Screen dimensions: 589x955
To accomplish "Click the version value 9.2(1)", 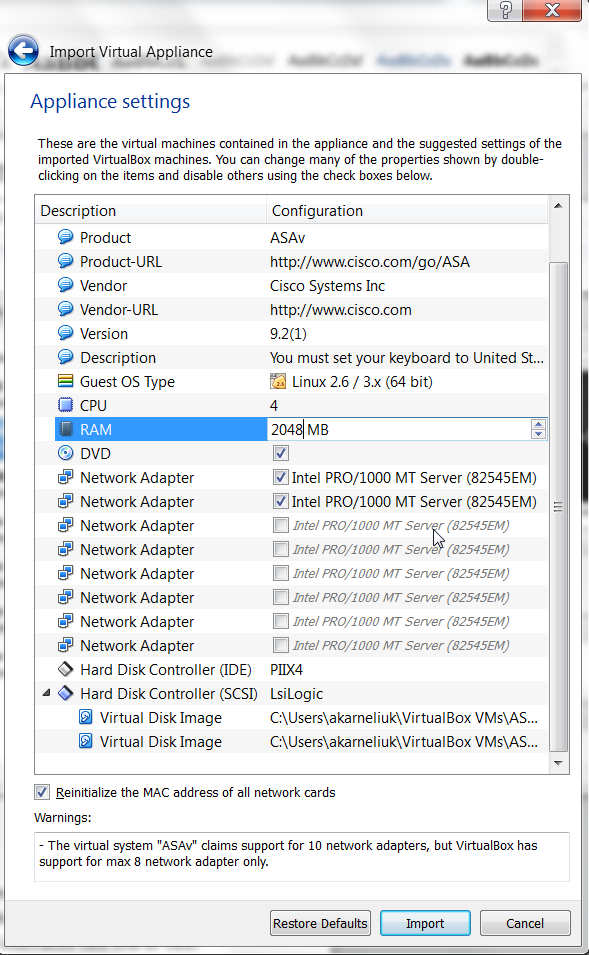I will pos(288,334).
